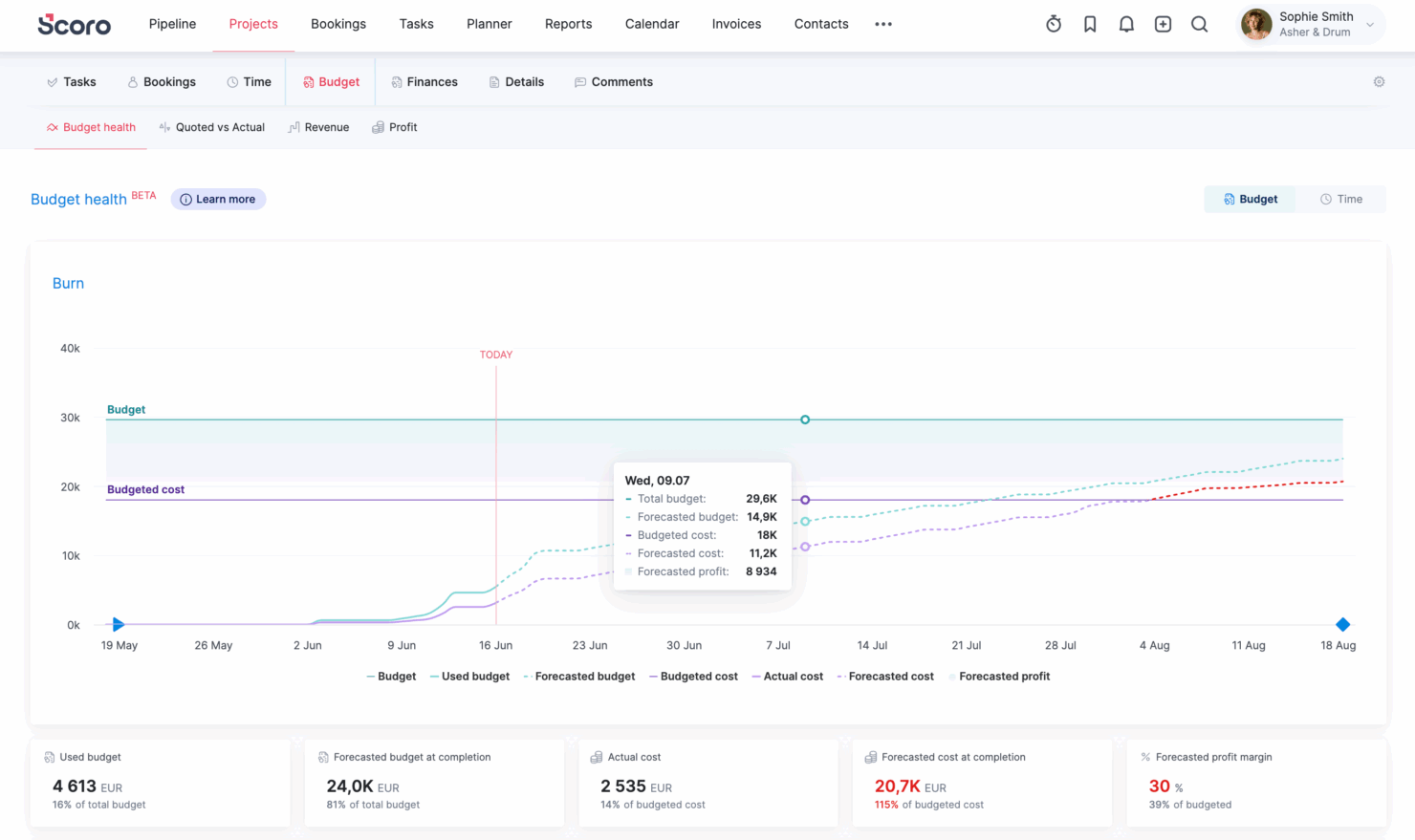
Task: Click the Actual cost card icon
Action: 597,757
